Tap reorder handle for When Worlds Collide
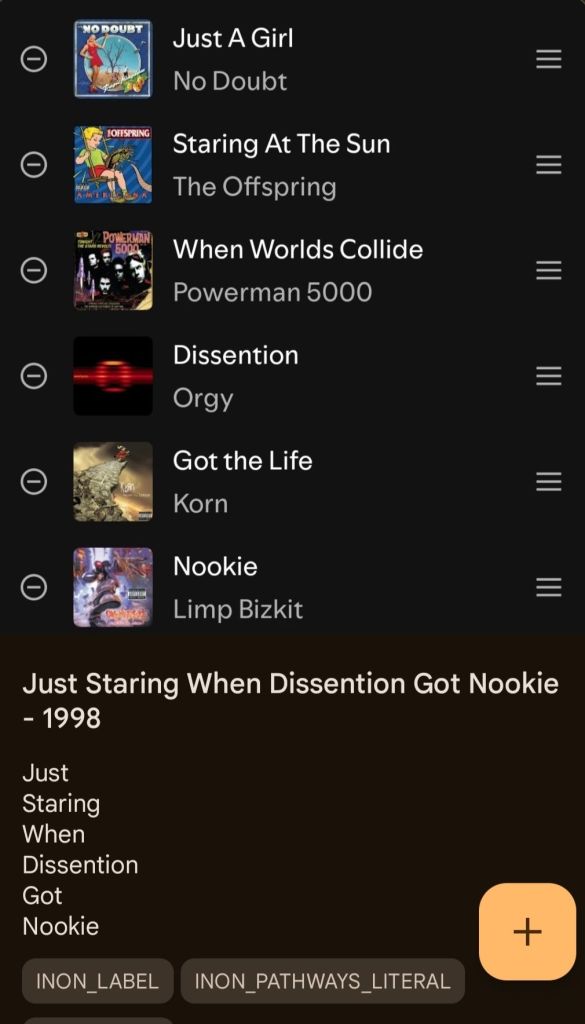This screenshot has height=1024, width=585. pos(548,270)
